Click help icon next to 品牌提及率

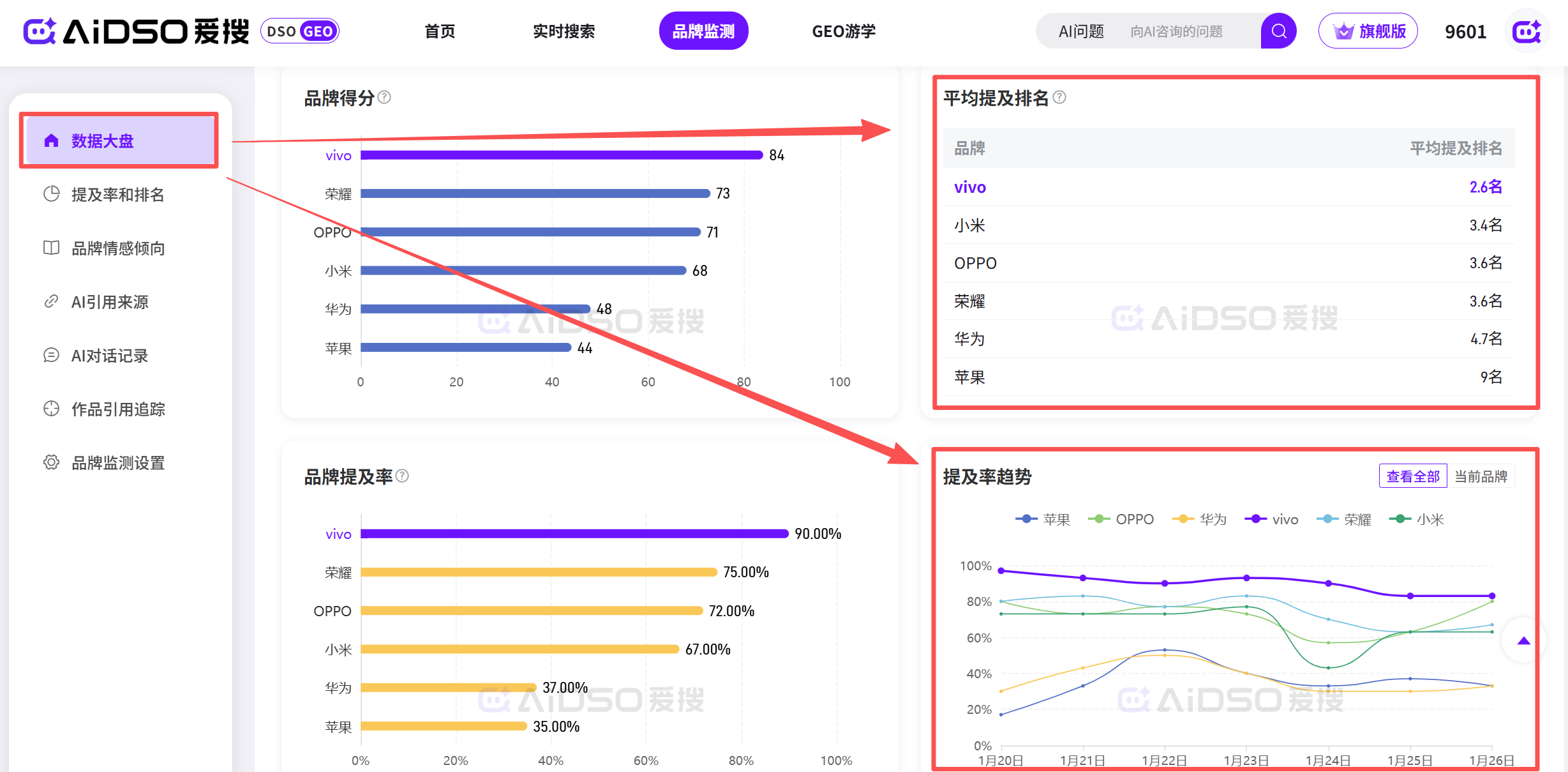[402, 476]
